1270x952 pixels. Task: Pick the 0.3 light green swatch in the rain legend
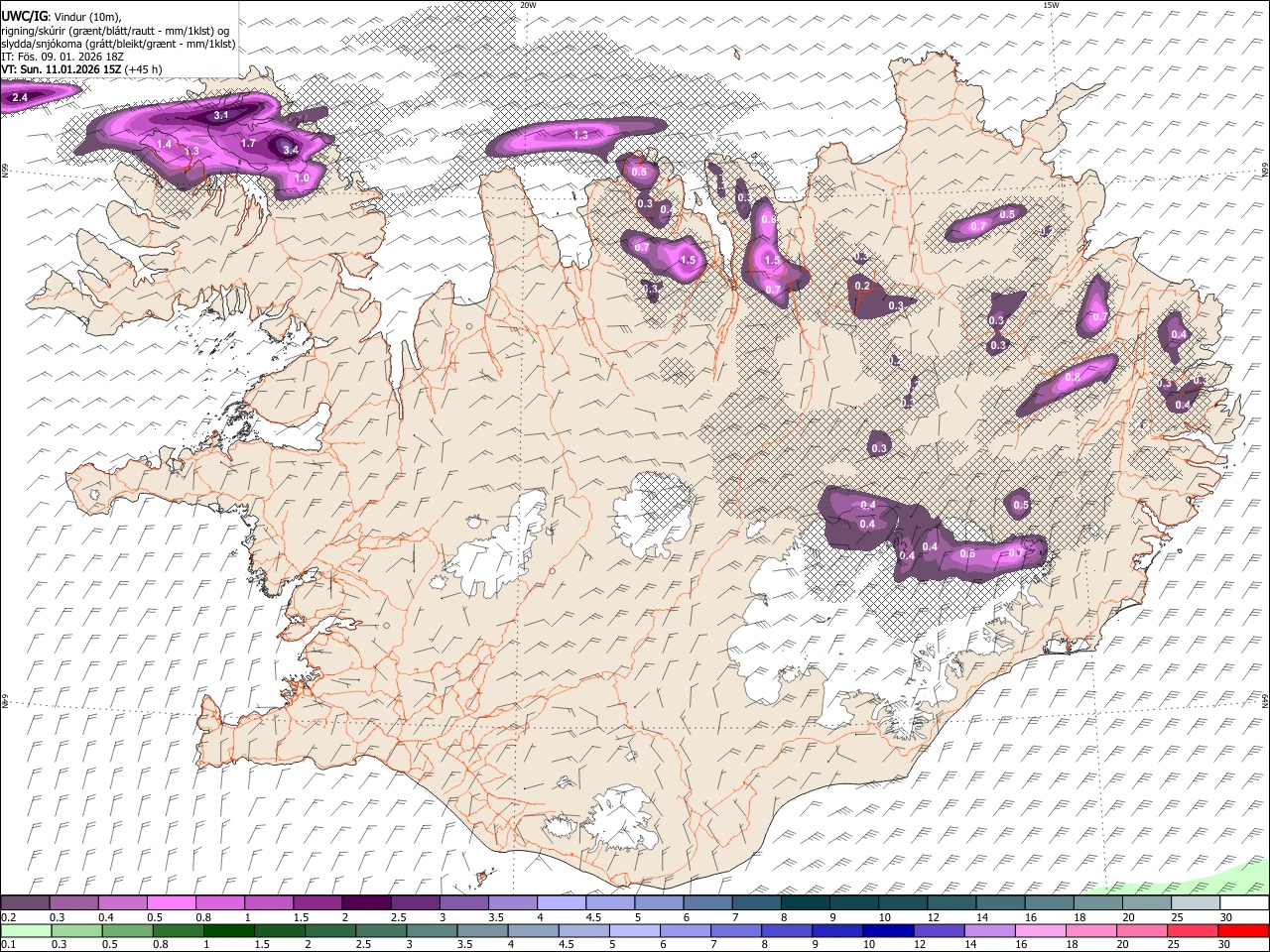click(76, 930)
